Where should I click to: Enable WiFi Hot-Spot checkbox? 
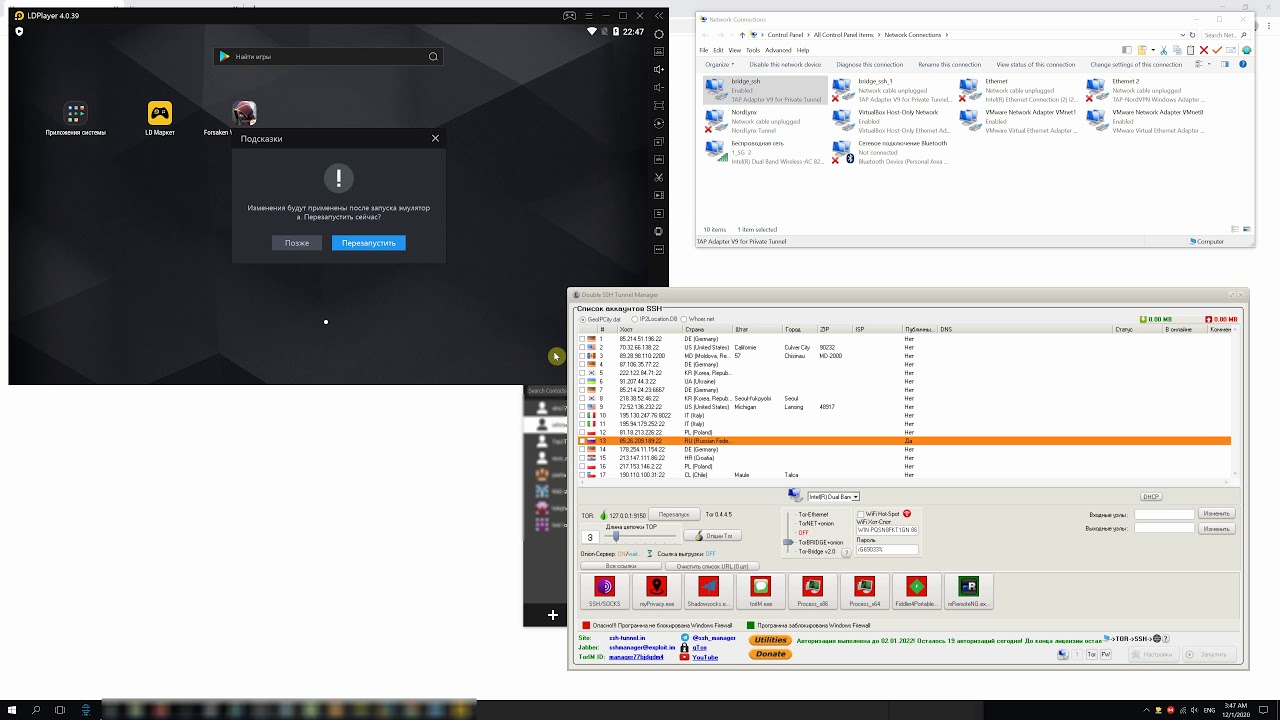click(x=861, y=514)
